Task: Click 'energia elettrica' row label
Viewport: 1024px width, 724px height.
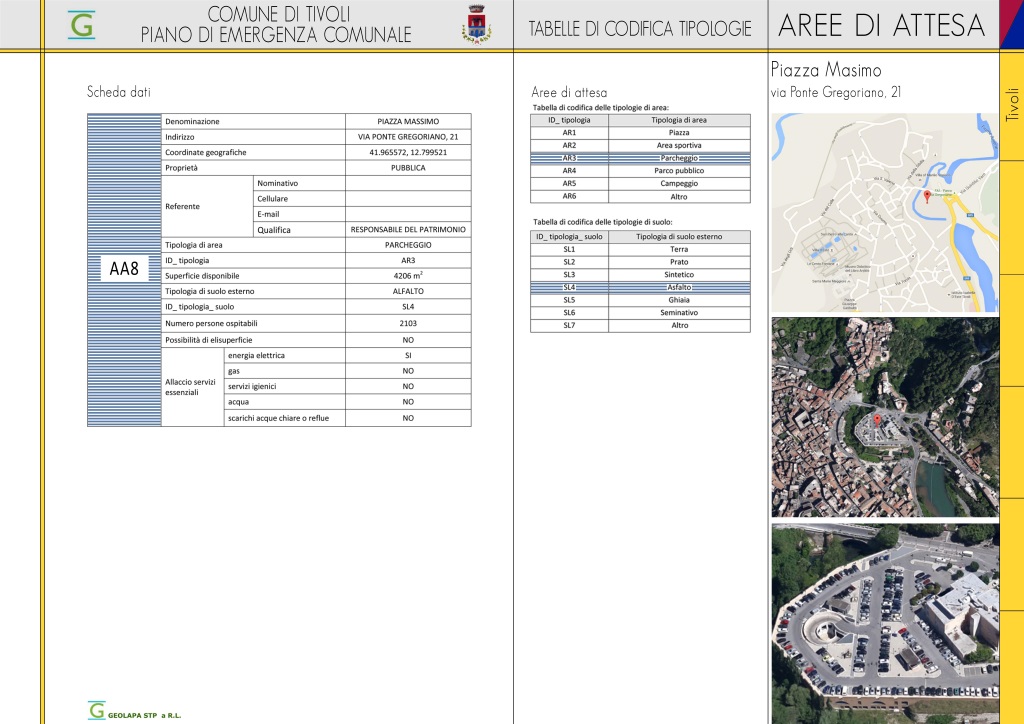Action: click(x=256, y=355)
